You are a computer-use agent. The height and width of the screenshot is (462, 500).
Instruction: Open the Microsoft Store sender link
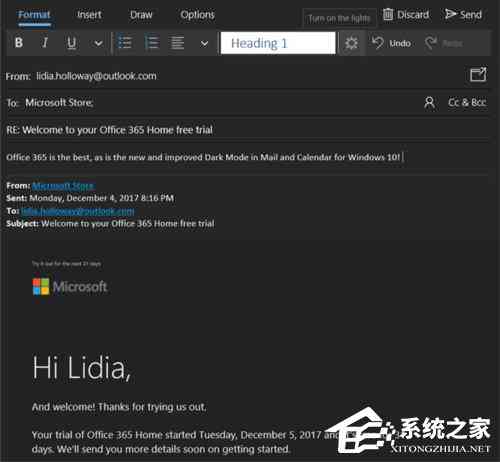(64, 186)
